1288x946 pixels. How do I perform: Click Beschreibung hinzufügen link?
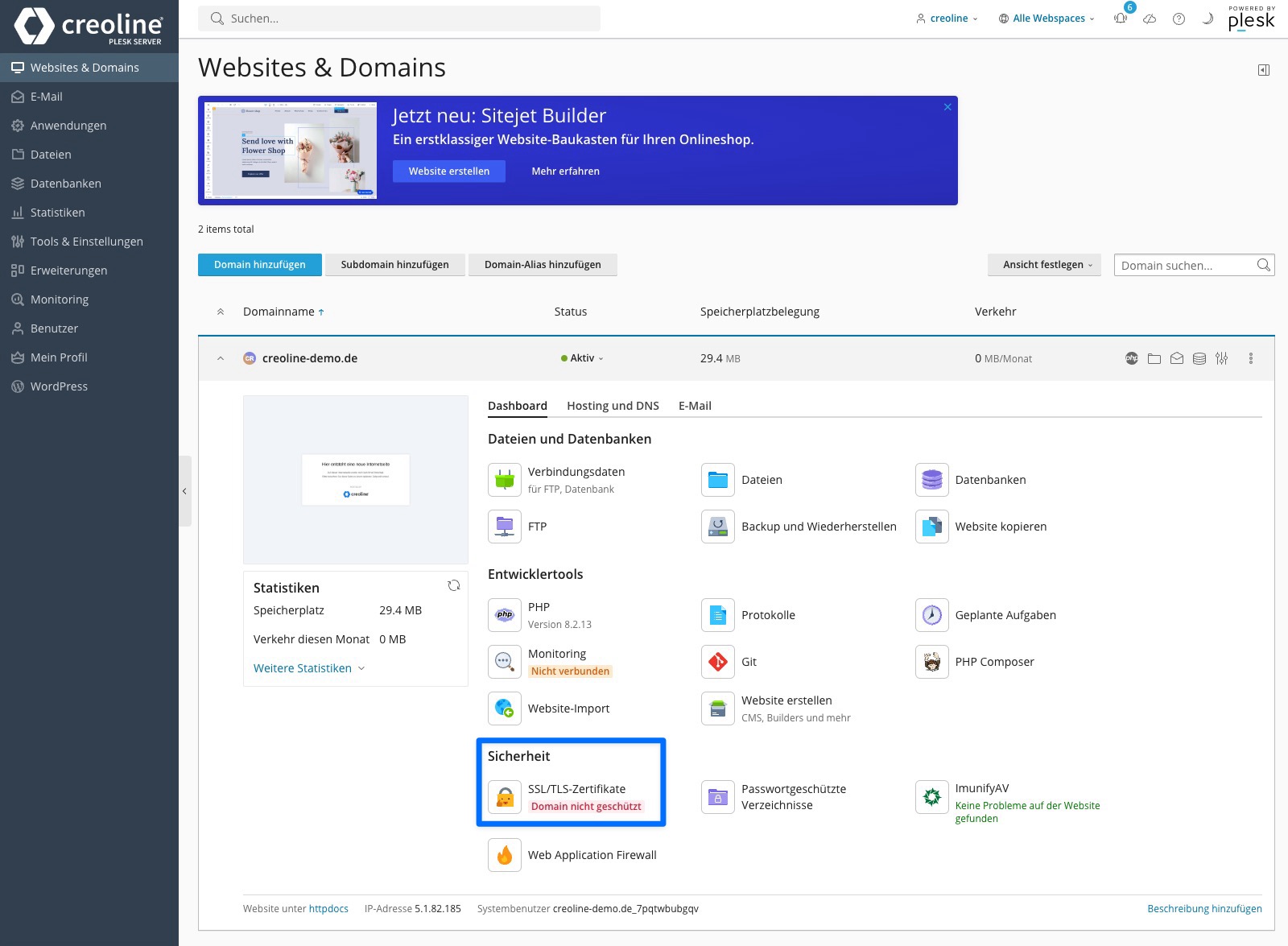(x=1204, y=908)
